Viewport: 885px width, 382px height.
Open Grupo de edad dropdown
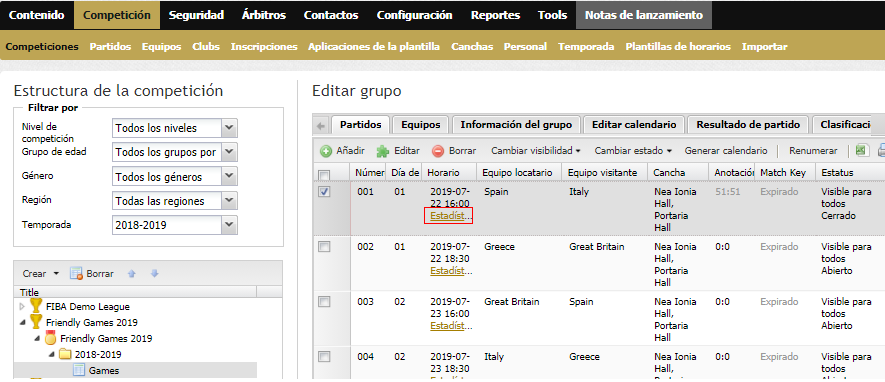tap(229, 152)
